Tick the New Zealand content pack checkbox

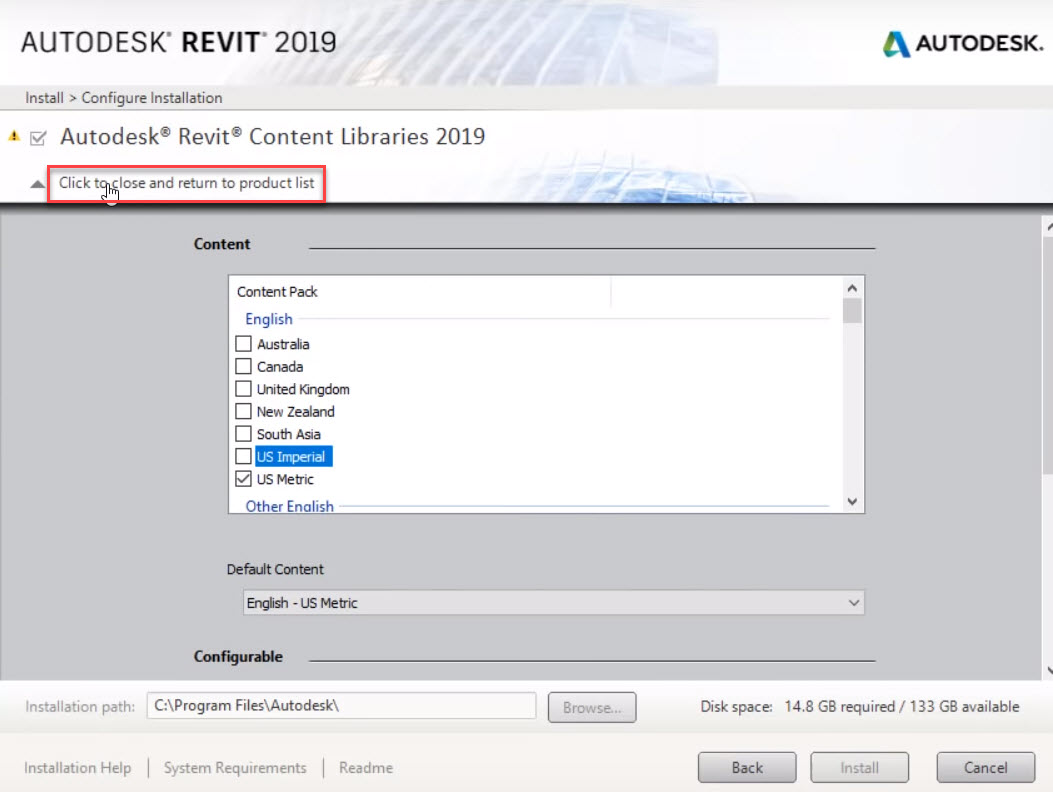[x=244, y=412]
